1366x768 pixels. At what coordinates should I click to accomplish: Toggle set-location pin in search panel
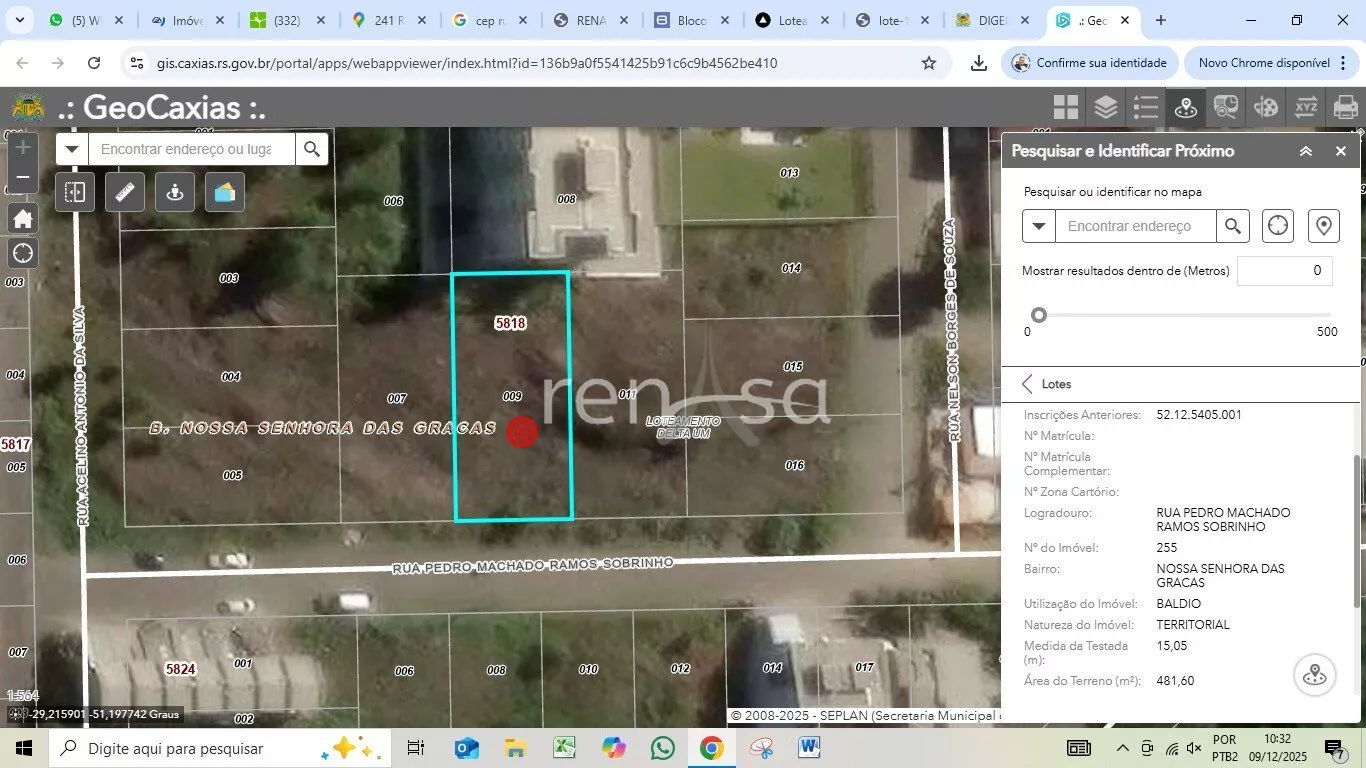[1324, 226]
